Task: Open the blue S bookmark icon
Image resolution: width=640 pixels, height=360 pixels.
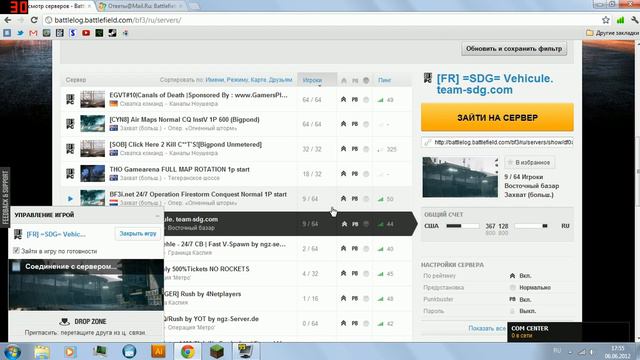Action: (x=73, y=33)
